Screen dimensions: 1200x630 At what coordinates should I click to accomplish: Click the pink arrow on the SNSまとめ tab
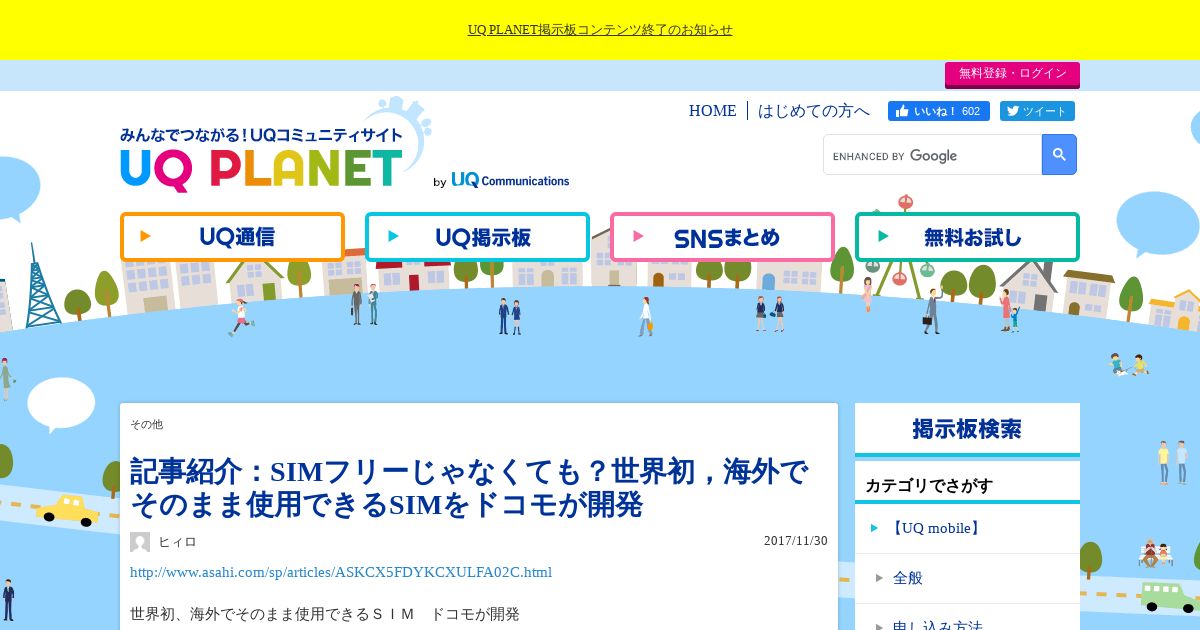point(639,237)
